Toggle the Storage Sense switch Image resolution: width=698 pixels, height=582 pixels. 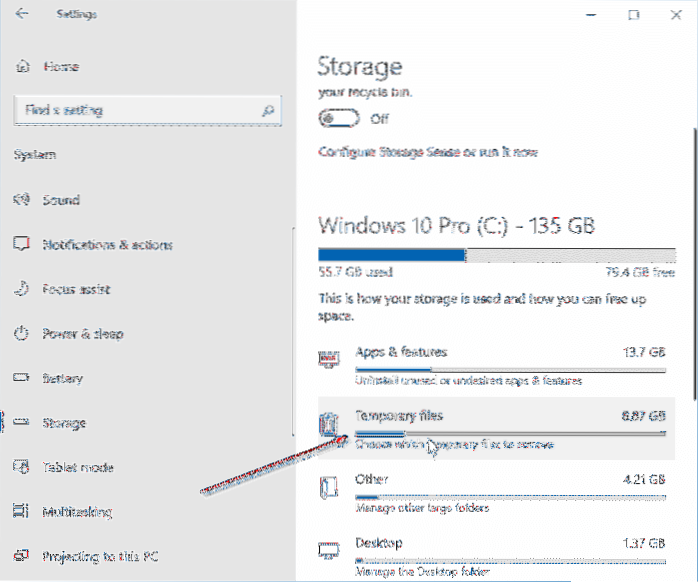click(x=339, y=118)
